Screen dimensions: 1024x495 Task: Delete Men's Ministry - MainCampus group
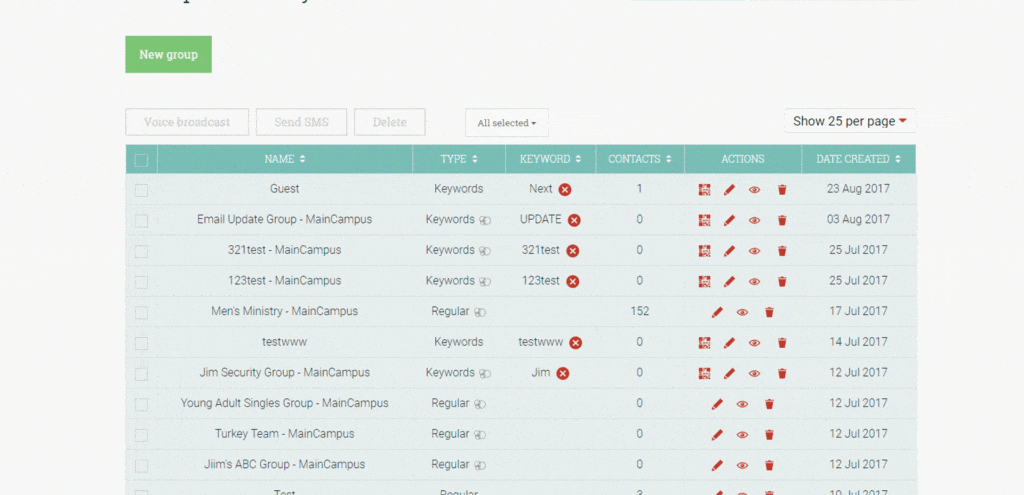(x=769, y=312)
